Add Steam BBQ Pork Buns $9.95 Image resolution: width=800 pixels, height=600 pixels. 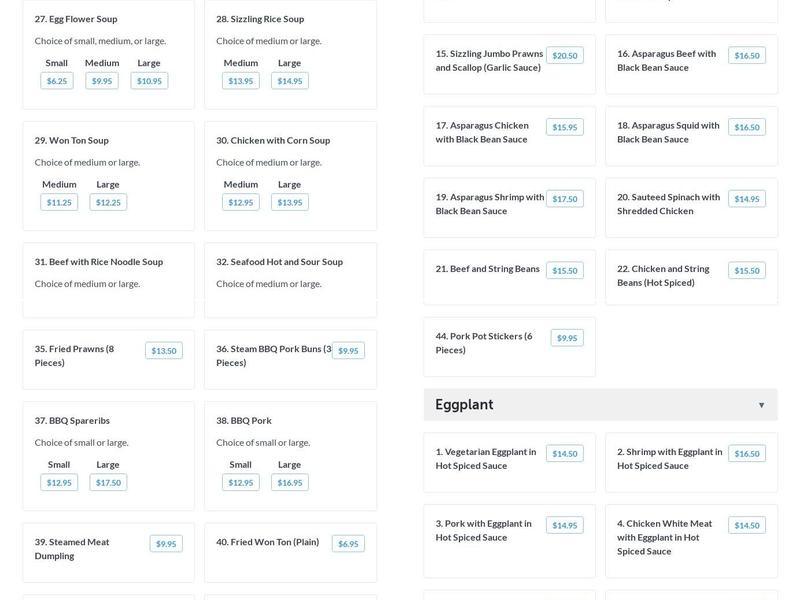click(348, 351)
